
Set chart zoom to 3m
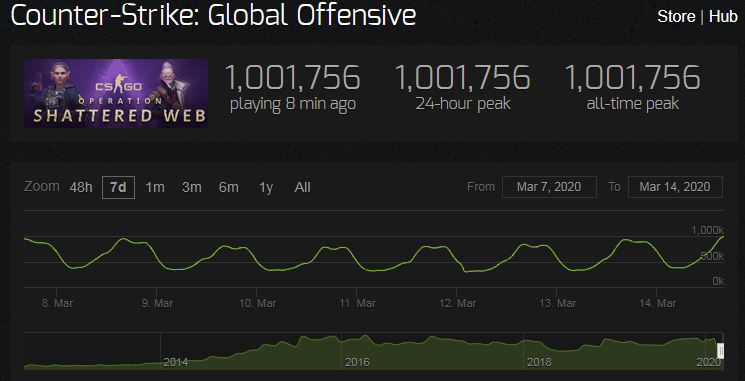(x=191, y=188)
